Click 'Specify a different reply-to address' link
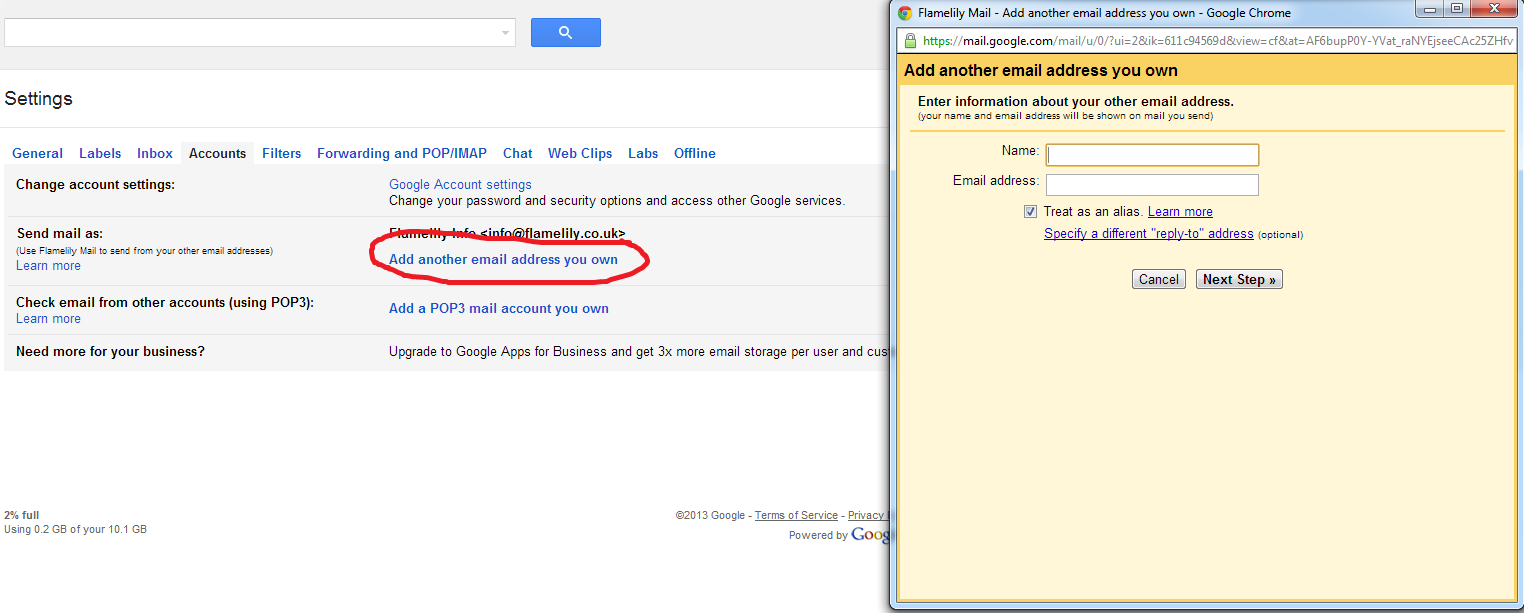 1148,234
